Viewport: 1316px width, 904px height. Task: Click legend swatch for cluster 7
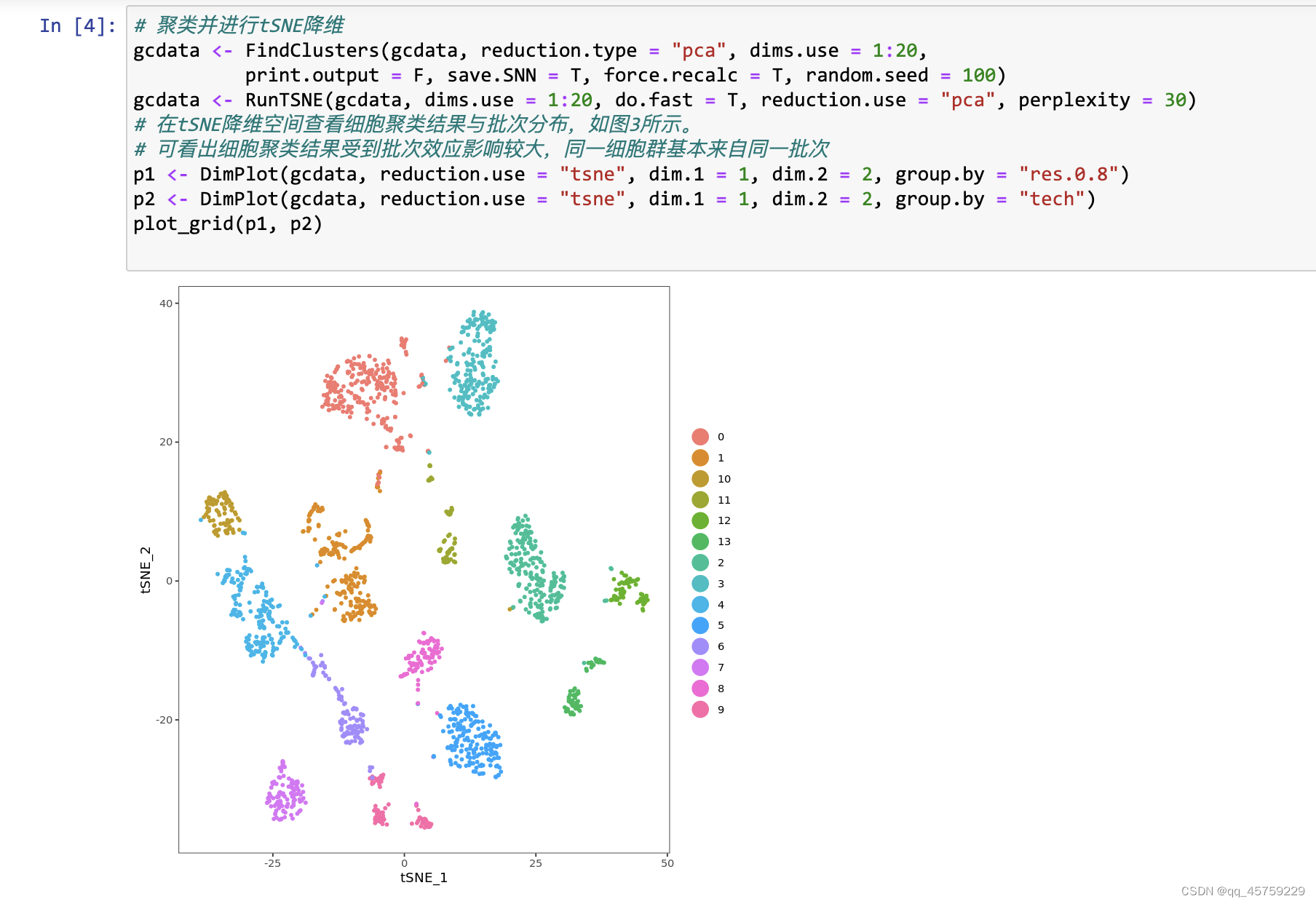pyautogui.click(x=700, y=667)
